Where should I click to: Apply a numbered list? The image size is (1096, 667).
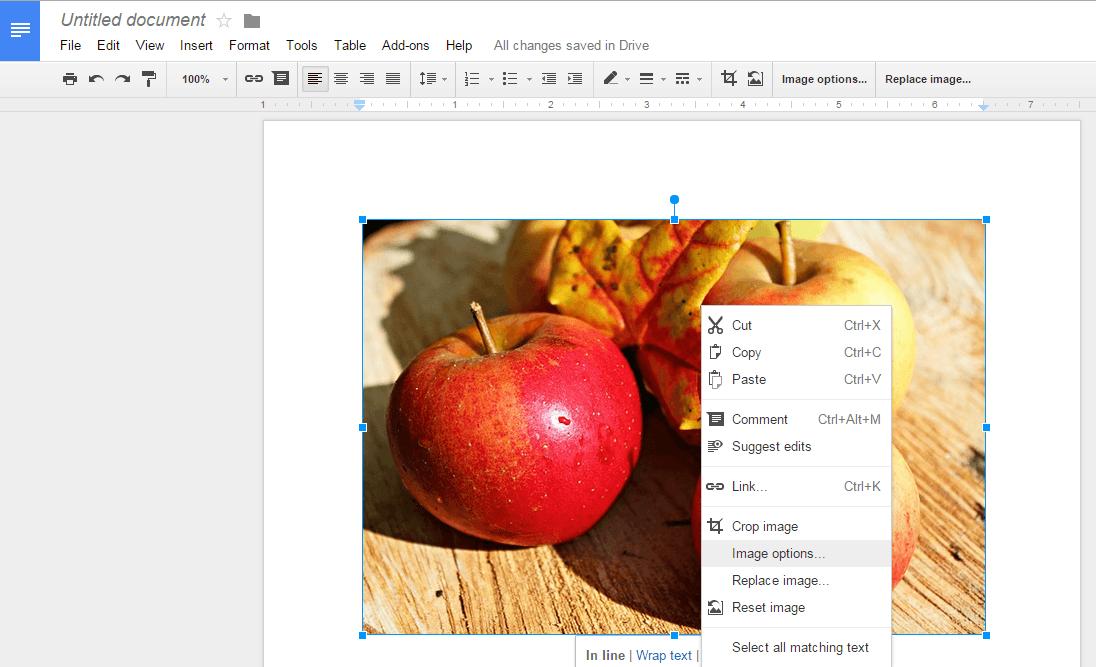(x=471, y=78)
